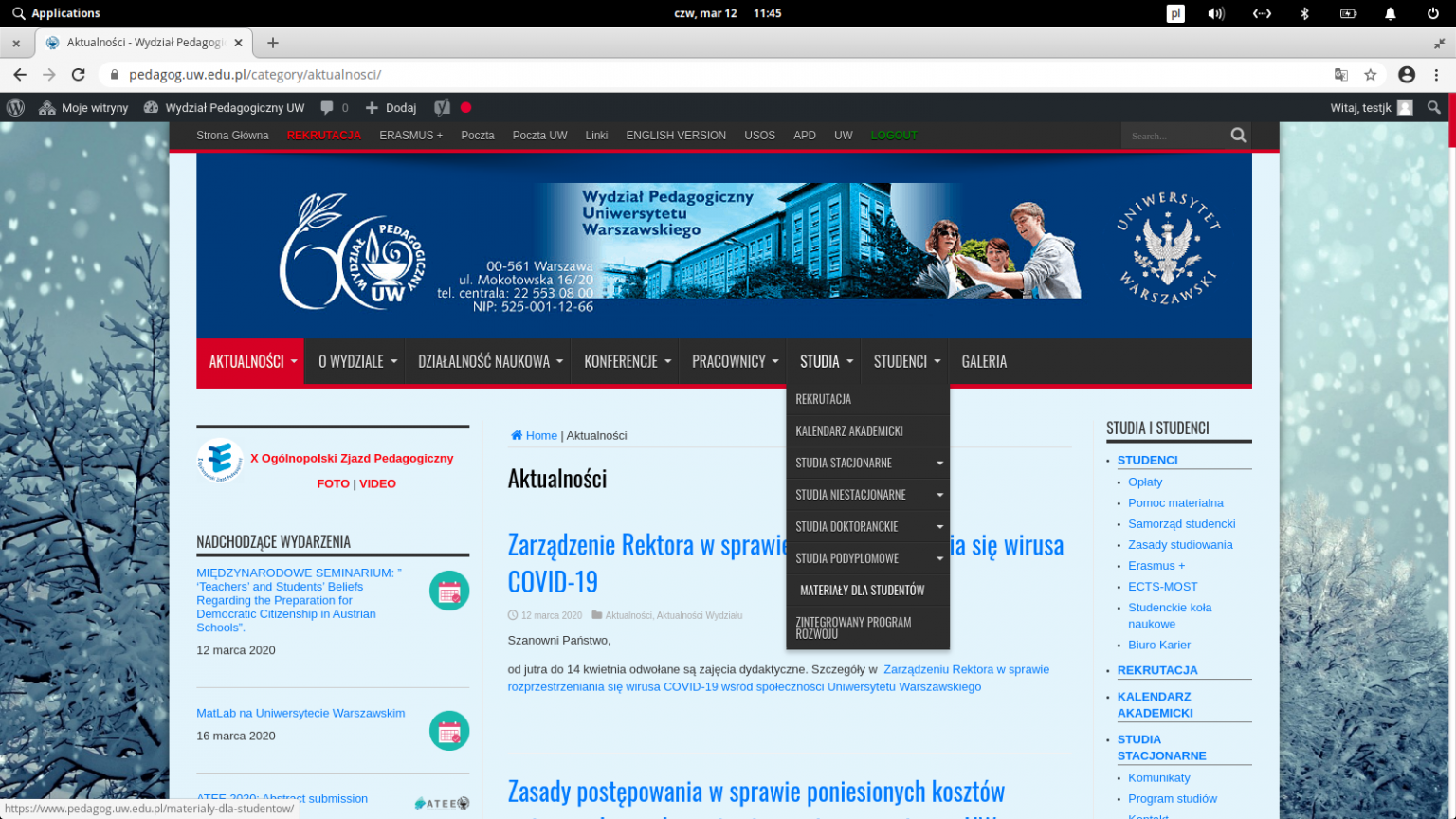1456x819 pixels.
Task: Open the USOS link in the top bar
Action: click(x=759, y=136)
